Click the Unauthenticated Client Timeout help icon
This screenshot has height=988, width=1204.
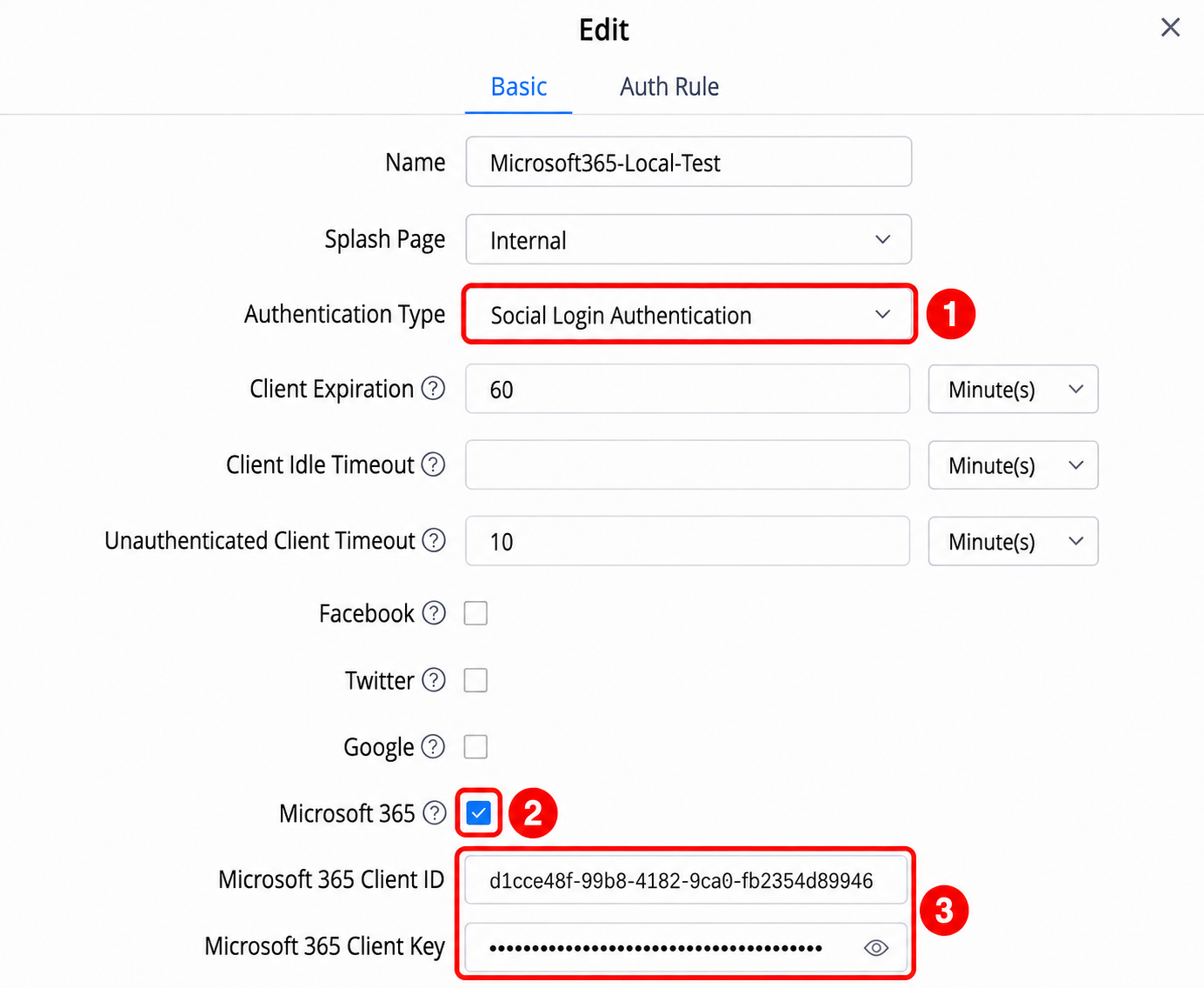coord(434,540)
